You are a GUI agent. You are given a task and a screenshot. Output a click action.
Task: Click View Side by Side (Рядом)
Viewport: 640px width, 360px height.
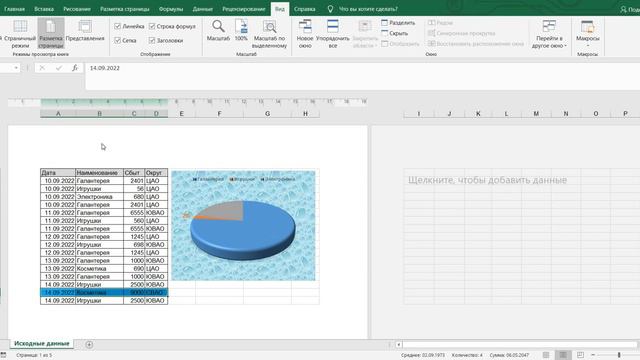[x=440, y=23]
